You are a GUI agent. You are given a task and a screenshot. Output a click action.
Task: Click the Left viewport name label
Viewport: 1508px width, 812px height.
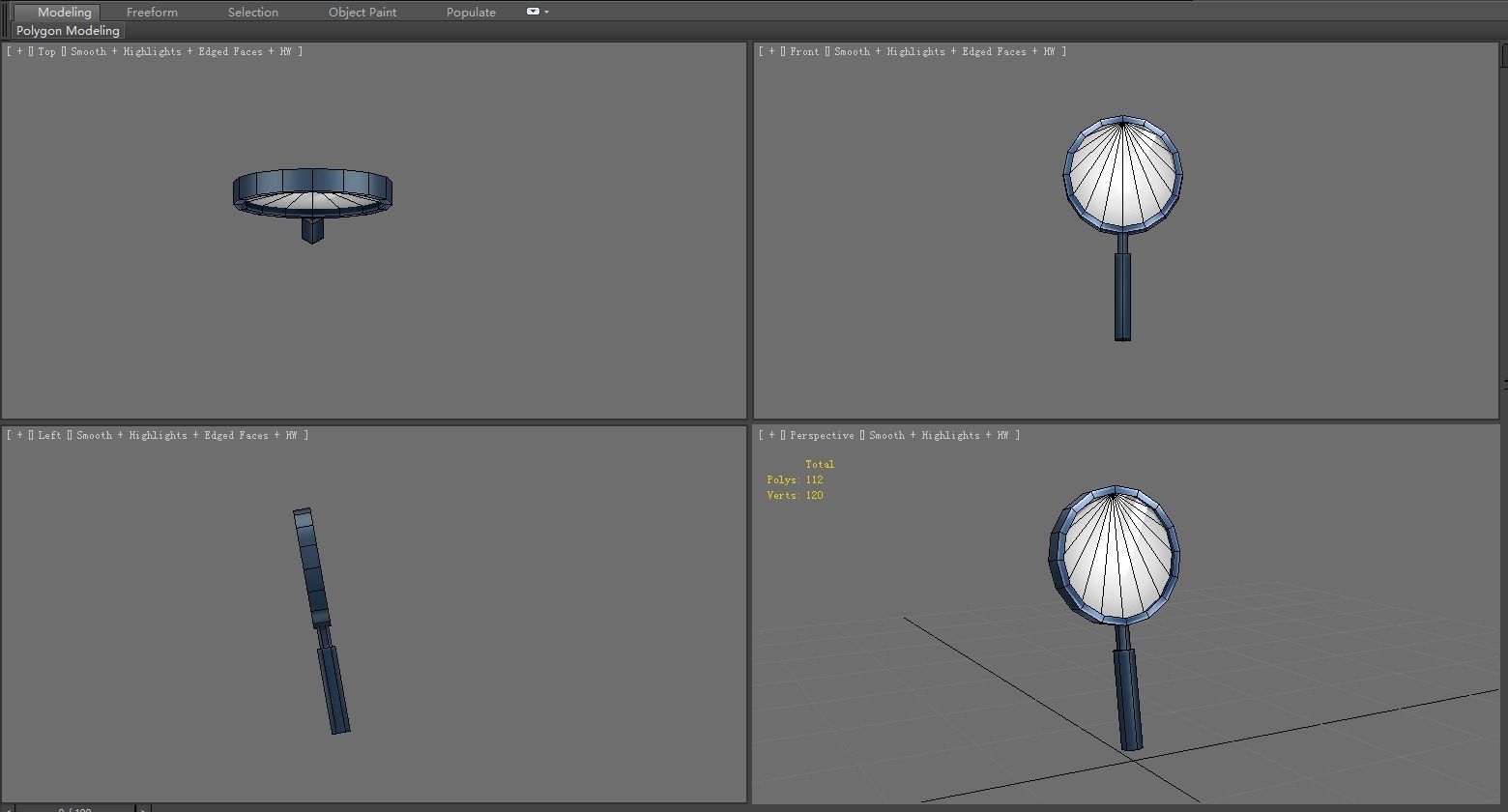49,435
